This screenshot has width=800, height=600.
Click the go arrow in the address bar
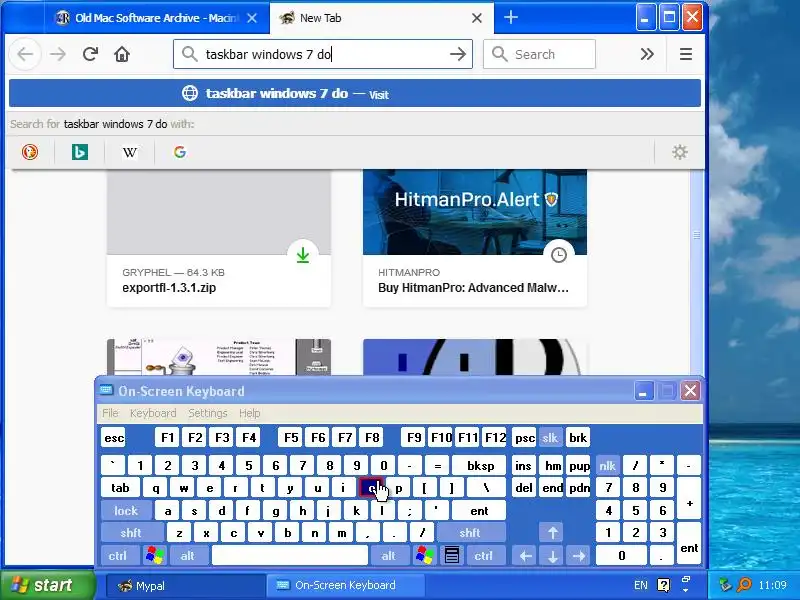[x=458, y=54]
